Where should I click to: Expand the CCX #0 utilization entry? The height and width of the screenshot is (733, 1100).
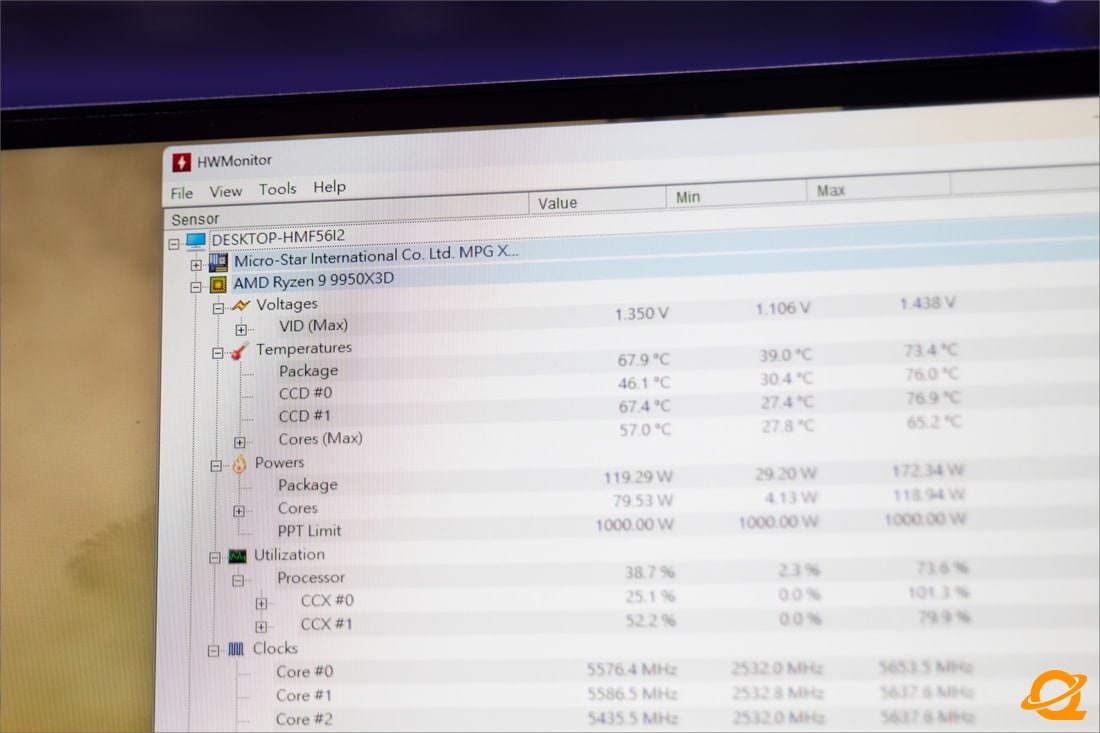(x=261, y=604)
